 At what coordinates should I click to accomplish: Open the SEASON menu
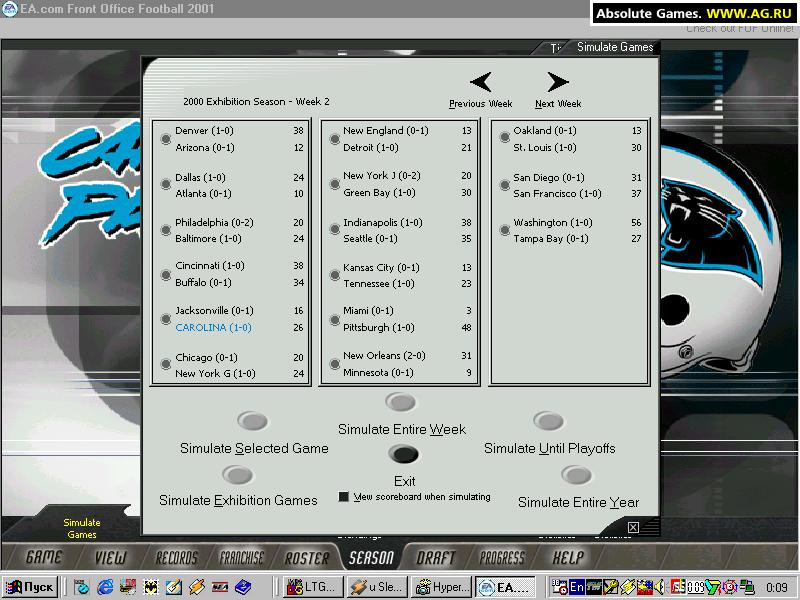pos(371,557)
